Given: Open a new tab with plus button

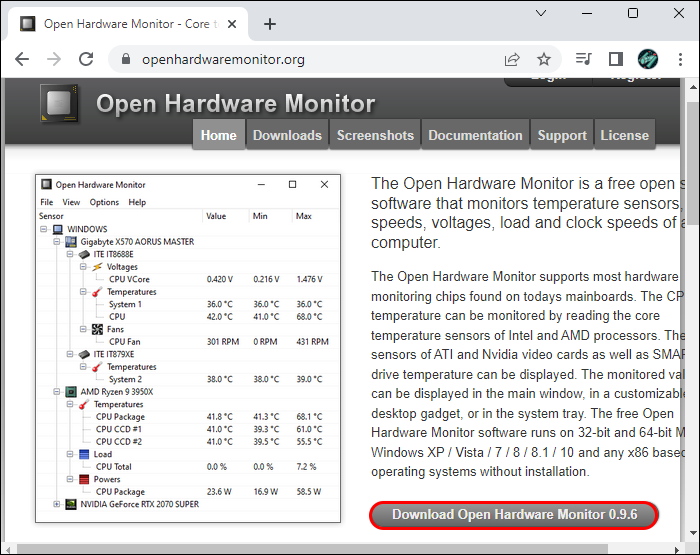Looking at the screenshot, I should (270, 24).
